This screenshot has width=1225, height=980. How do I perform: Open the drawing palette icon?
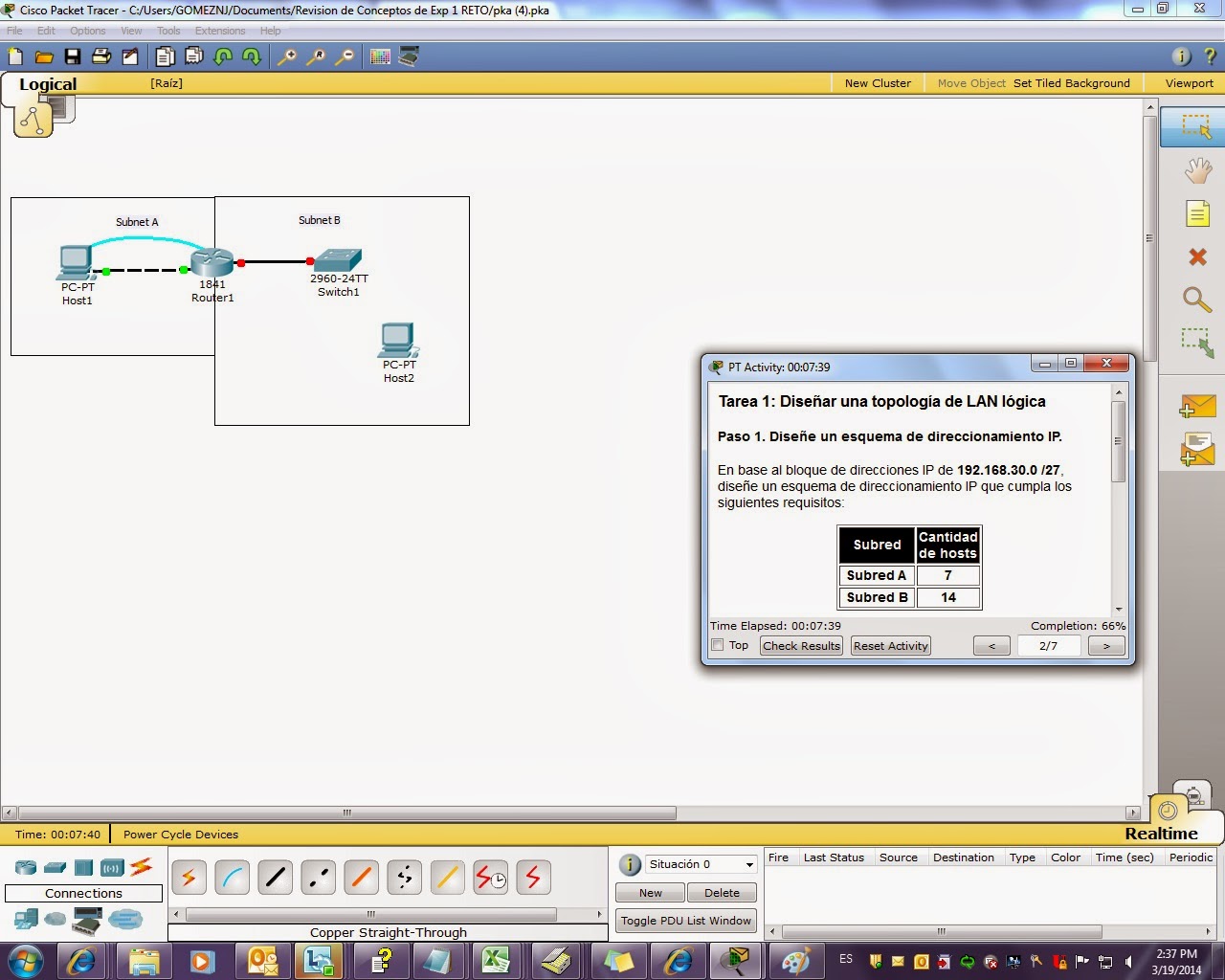point(380,56)
